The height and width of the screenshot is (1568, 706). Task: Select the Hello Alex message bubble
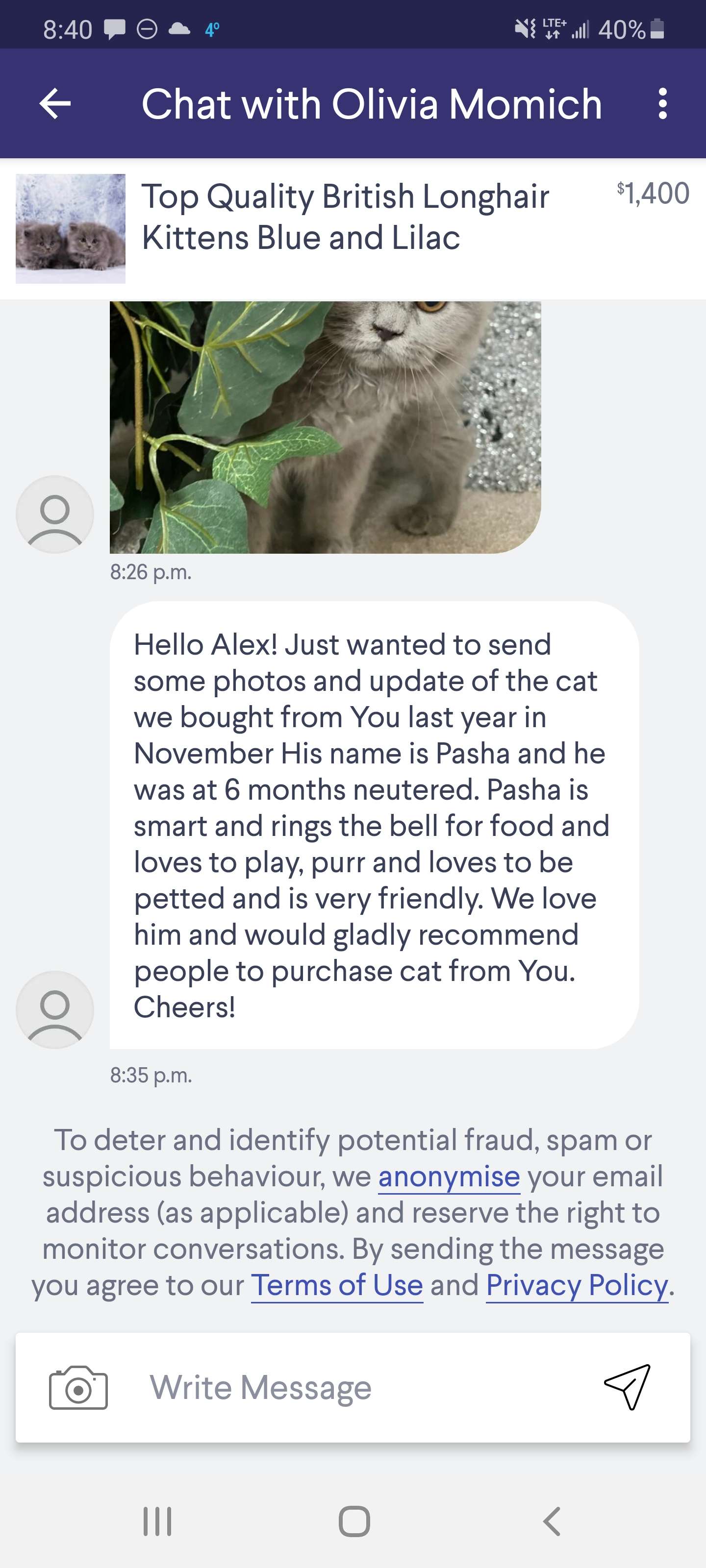point(374,825)
